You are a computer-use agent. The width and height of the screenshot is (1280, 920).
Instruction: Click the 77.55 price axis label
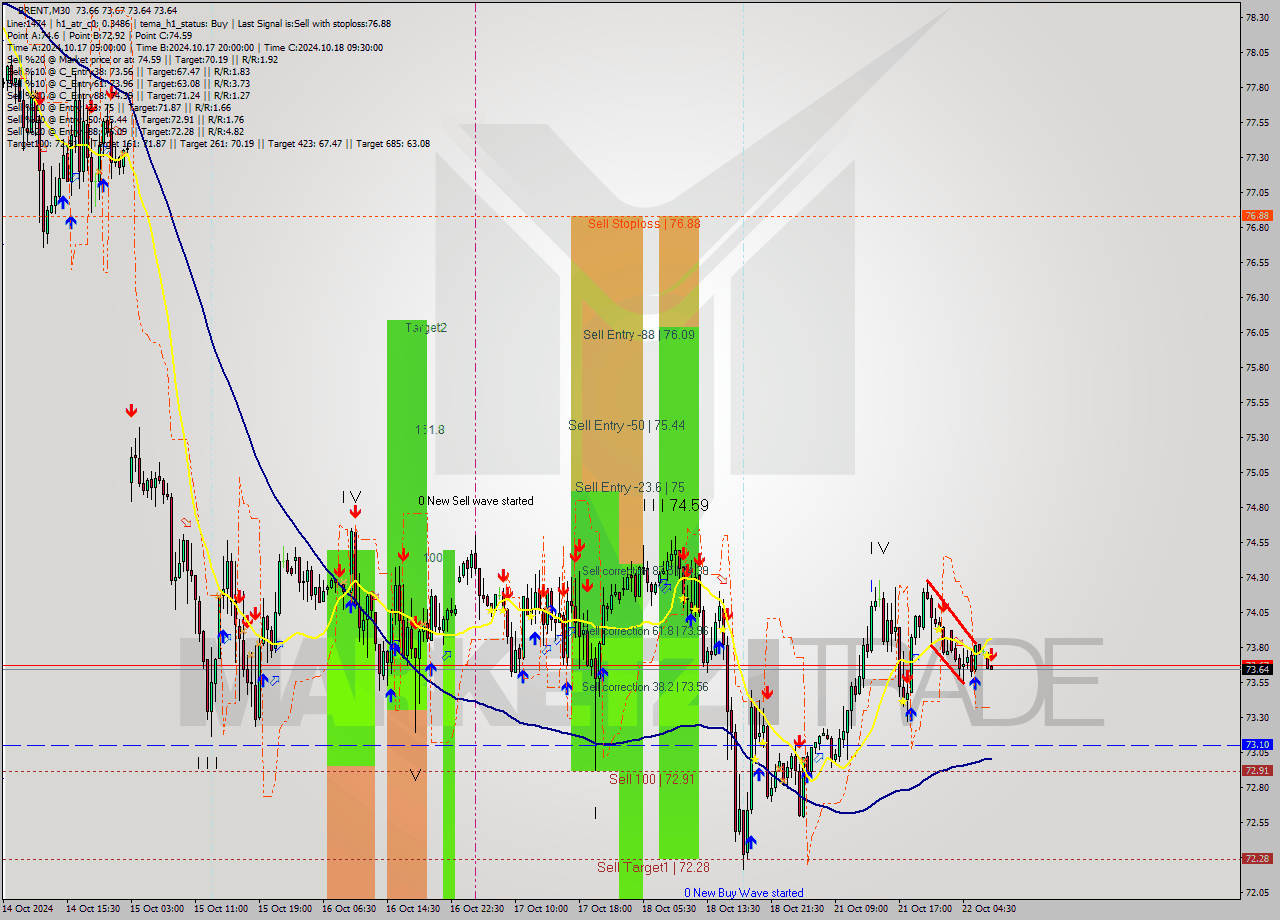[x=1257, y=122]
